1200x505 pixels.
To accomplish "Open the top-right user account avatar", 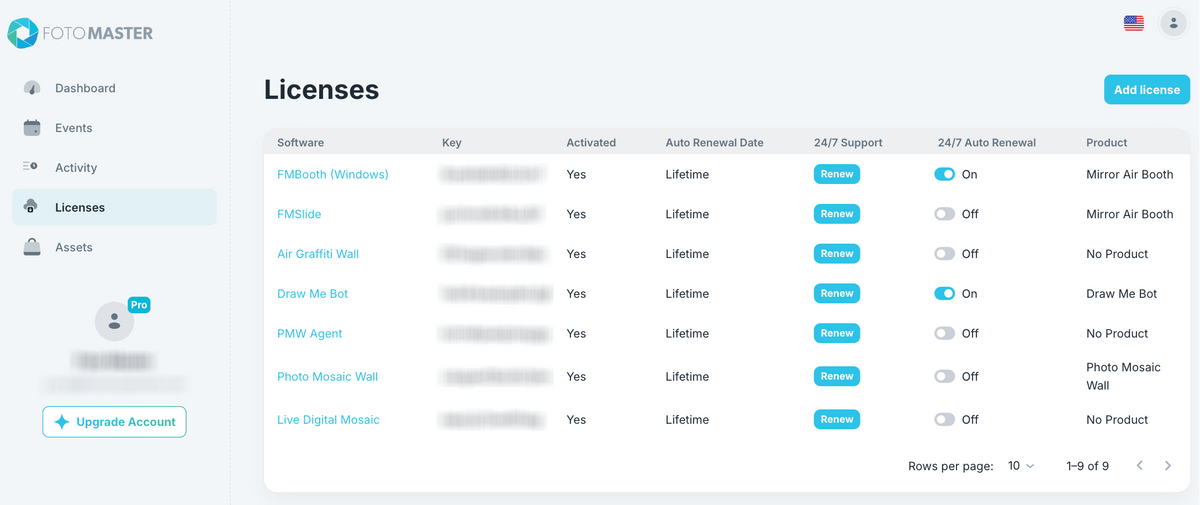I will click(1173, 23).
